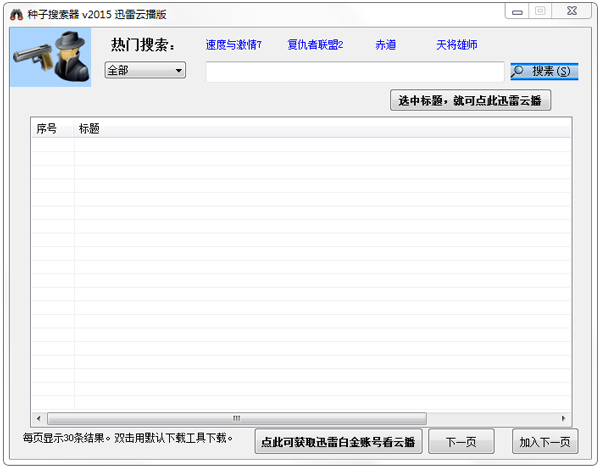Viewport: 600px width, 467px height.
Task: Click the horizontal scrollbar thumb in results list
Action: (x=236, y=418)
